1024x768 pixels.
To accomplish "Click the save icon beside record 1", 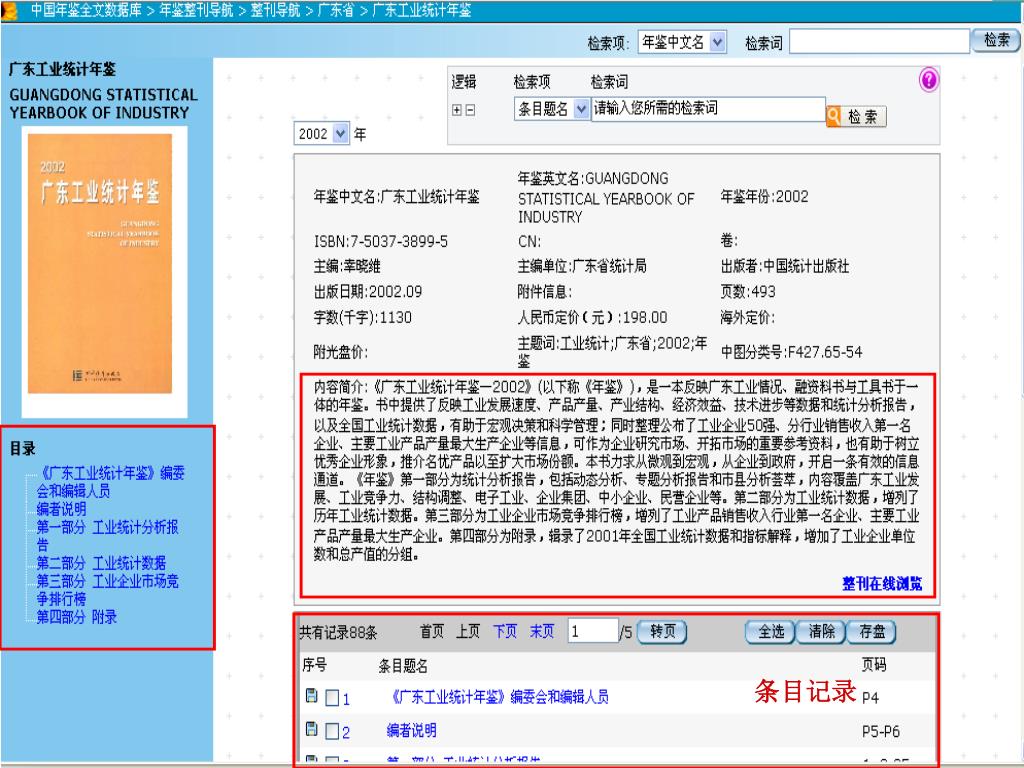I will (x=310, y=697).
